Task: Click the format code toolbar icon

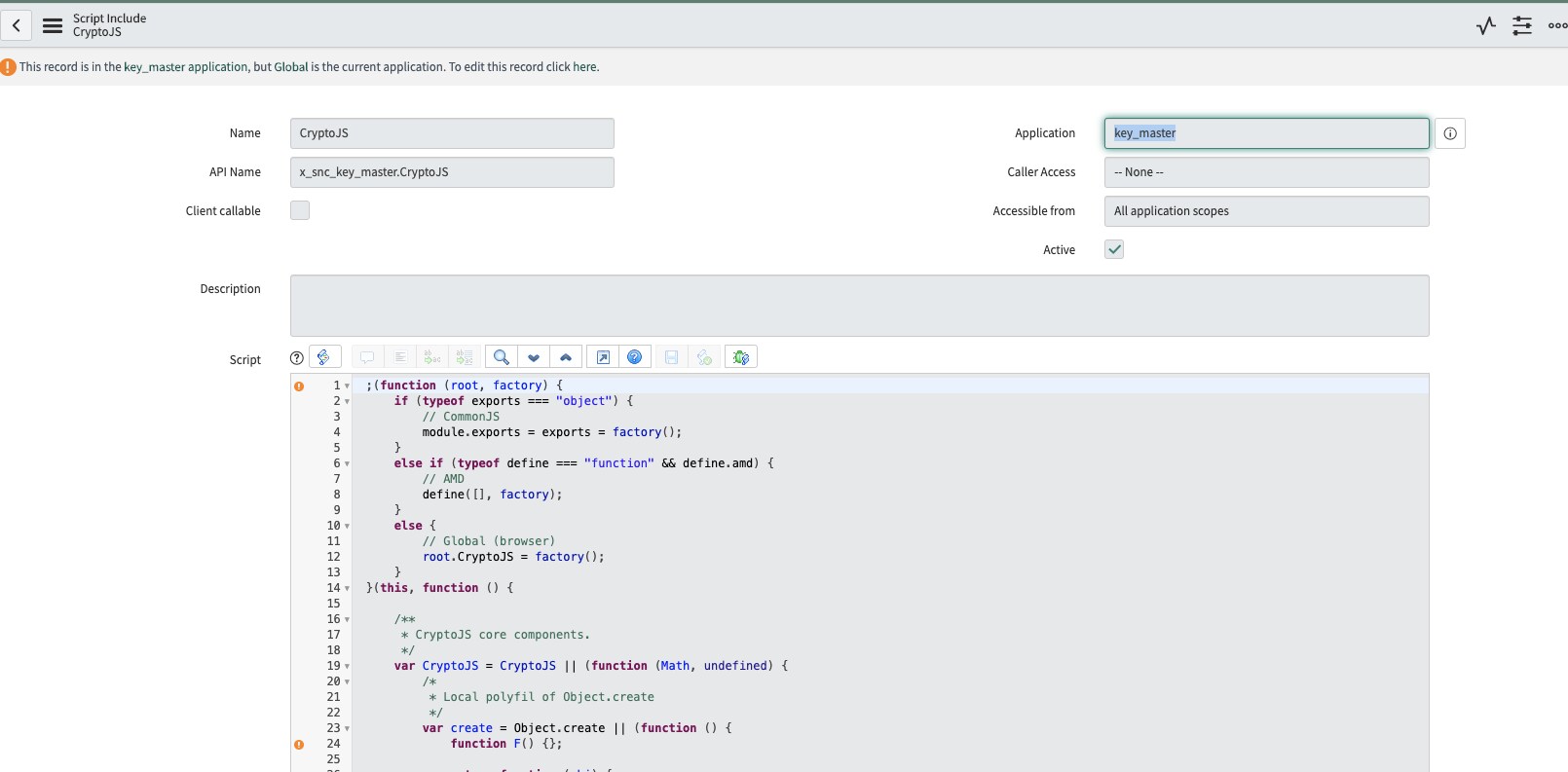Action: pyautogui.click(x=399, y=357)
